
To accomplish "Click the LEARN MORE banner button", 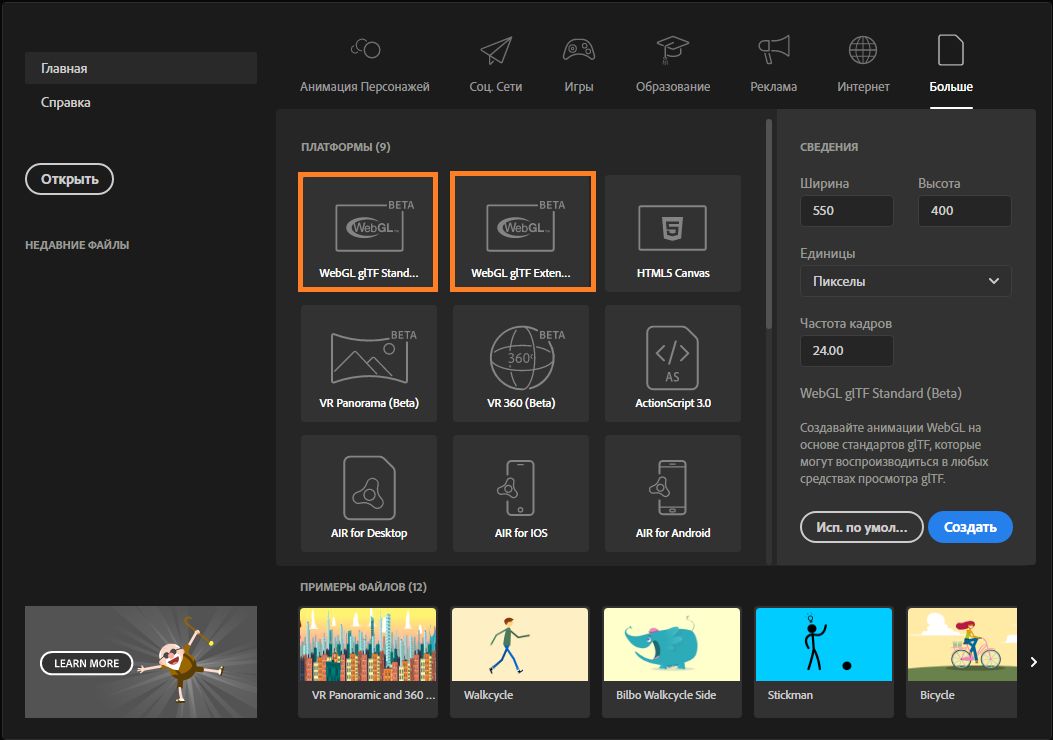I will [87, 663].
